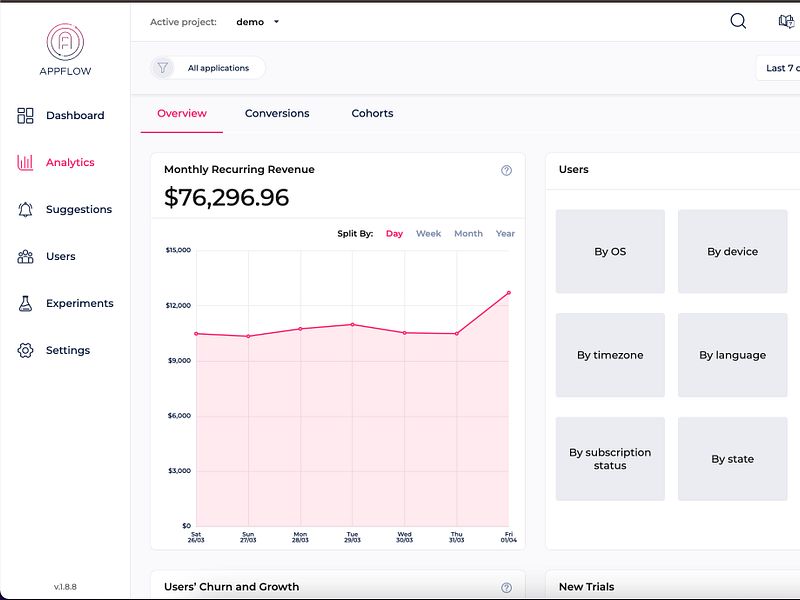Image resolution: width=800 pixels, height=600 pixels.
Task: Open the demo project dropdown
Action: pos(257,21)
